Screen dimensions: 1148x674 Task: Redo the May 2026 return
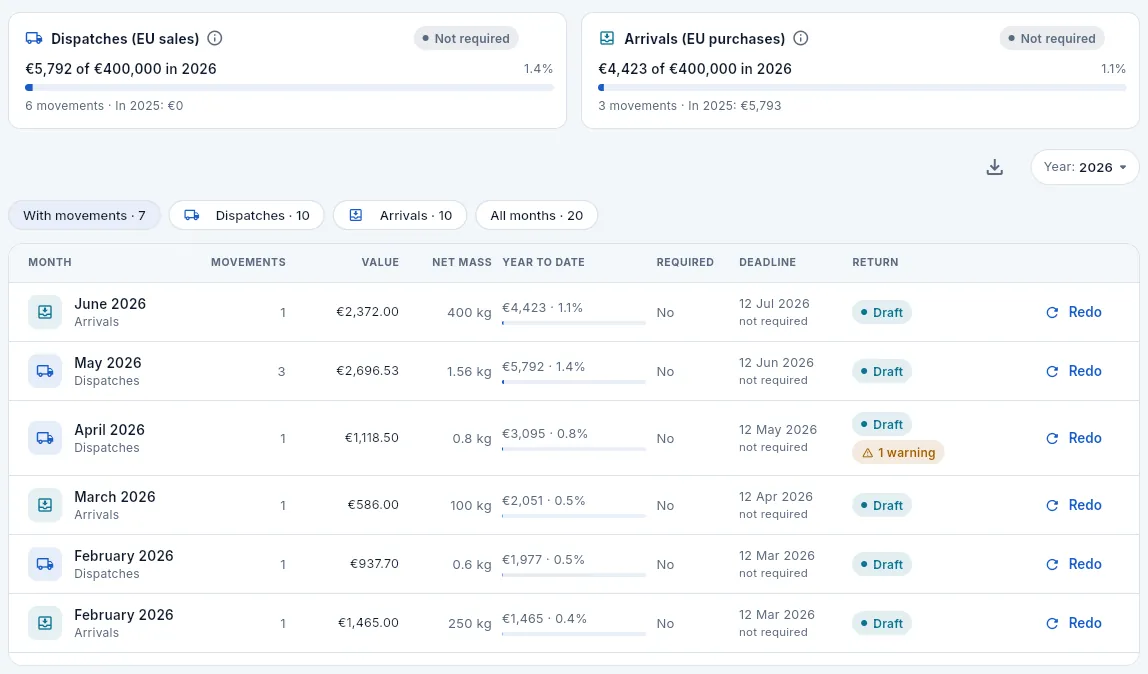[x=1074, y=371]
